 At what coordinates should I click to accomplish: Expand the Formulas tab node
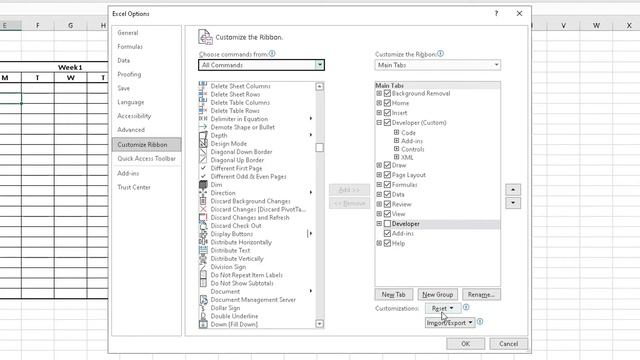(x=379, y=185)
